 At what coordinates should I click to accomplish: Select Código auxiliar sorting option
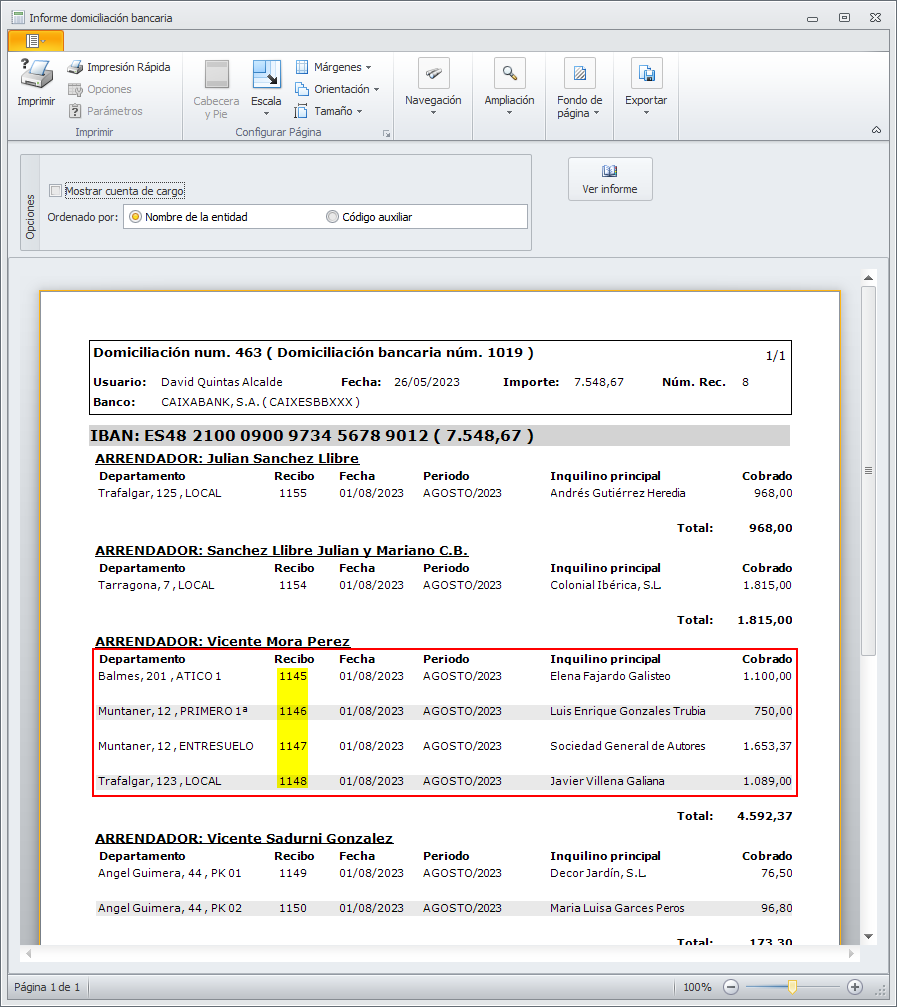pos(333,217)
